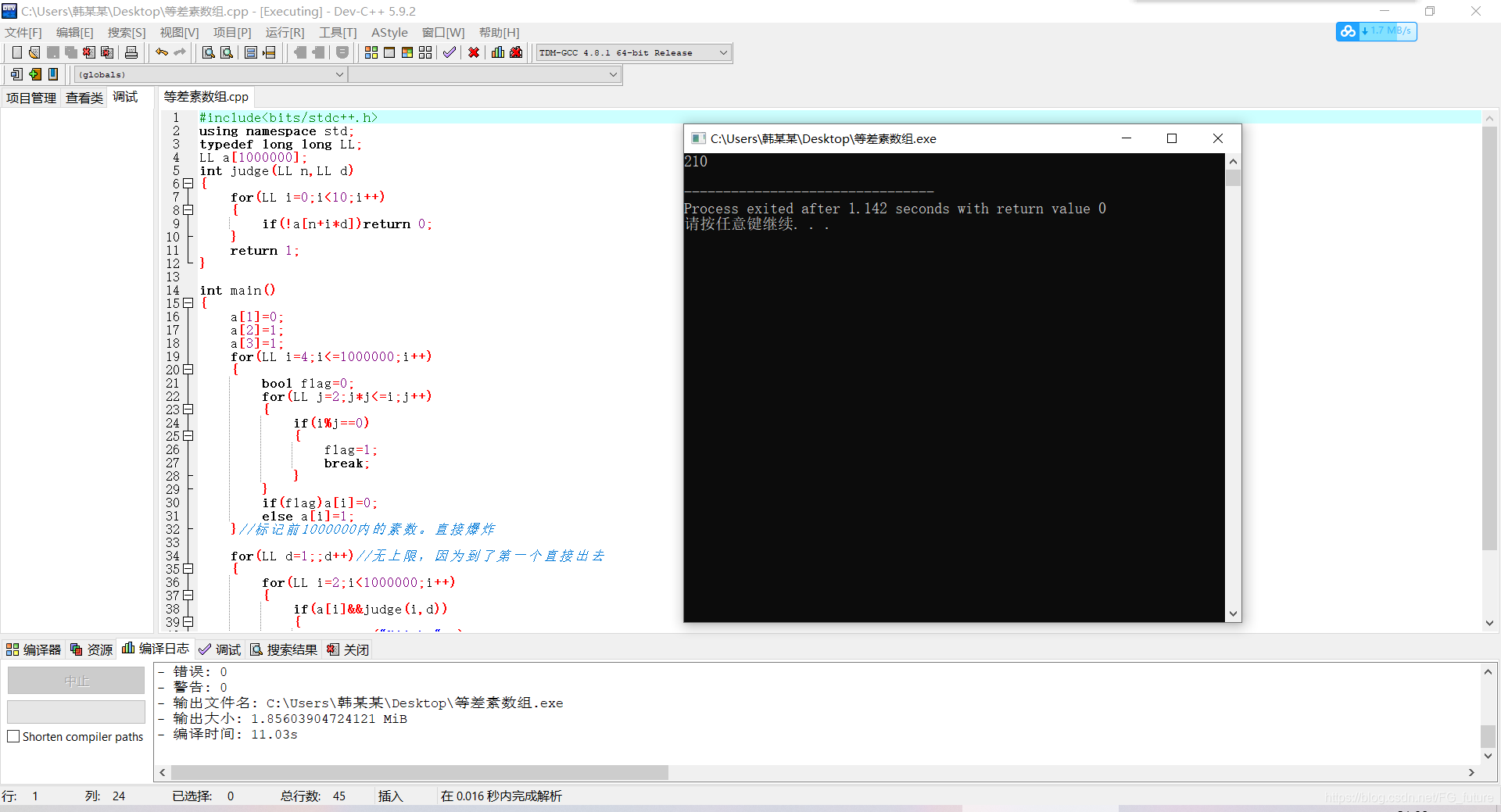Click the Compile four-squares icon
This screenshot has width=1501, height=812.
click(x=371, y=52)
